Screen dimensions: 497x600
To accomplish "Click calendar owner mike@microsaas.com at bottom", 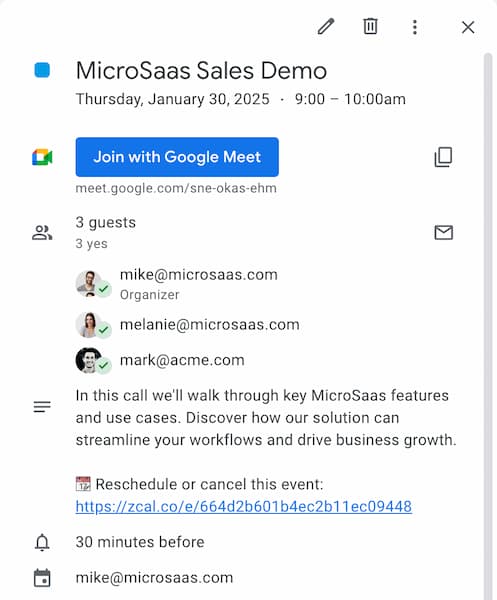I will tap(155, 578).
